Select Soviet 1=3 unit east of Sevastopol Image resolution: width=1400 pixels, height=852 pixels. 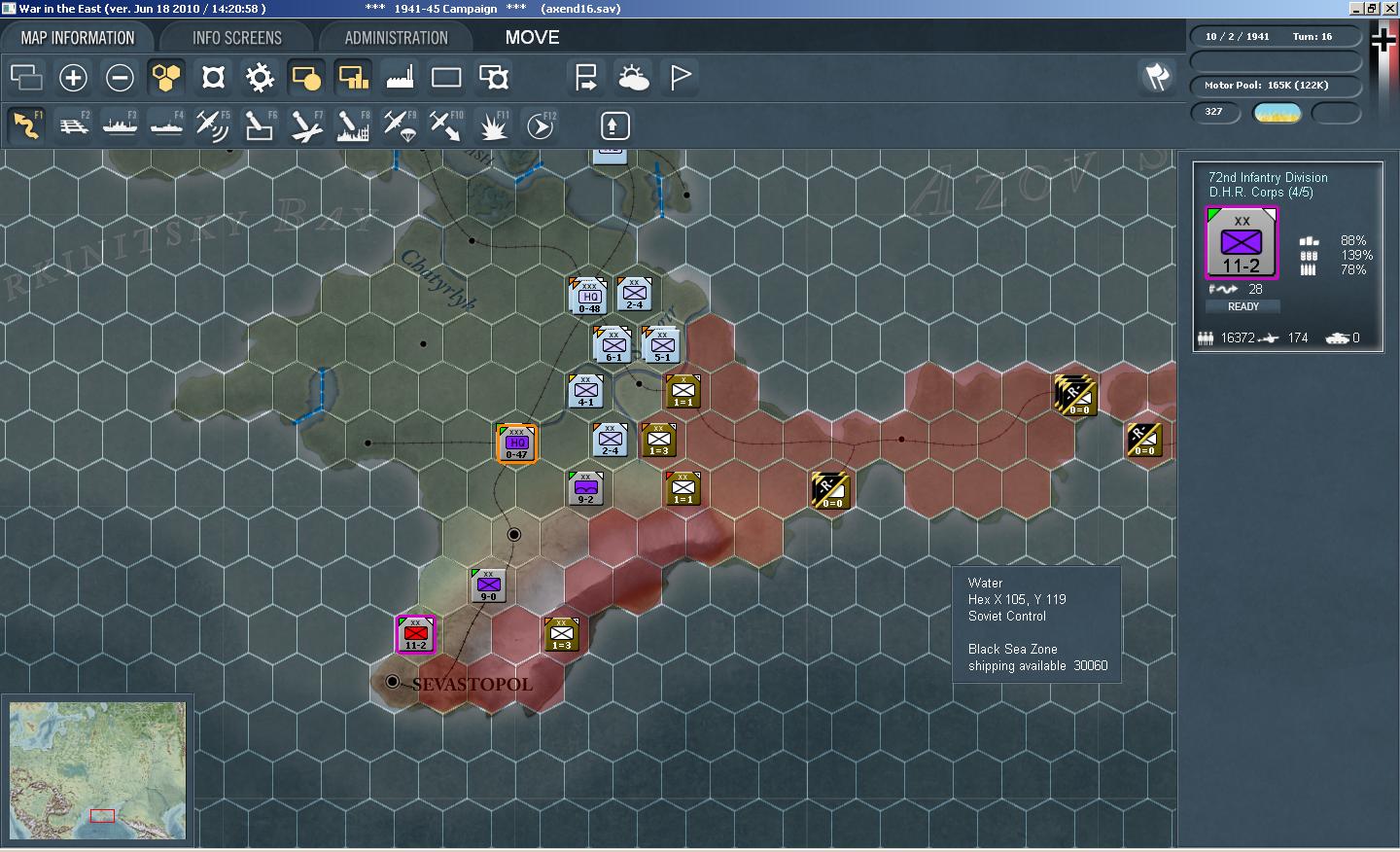click(x=561, y=634)
